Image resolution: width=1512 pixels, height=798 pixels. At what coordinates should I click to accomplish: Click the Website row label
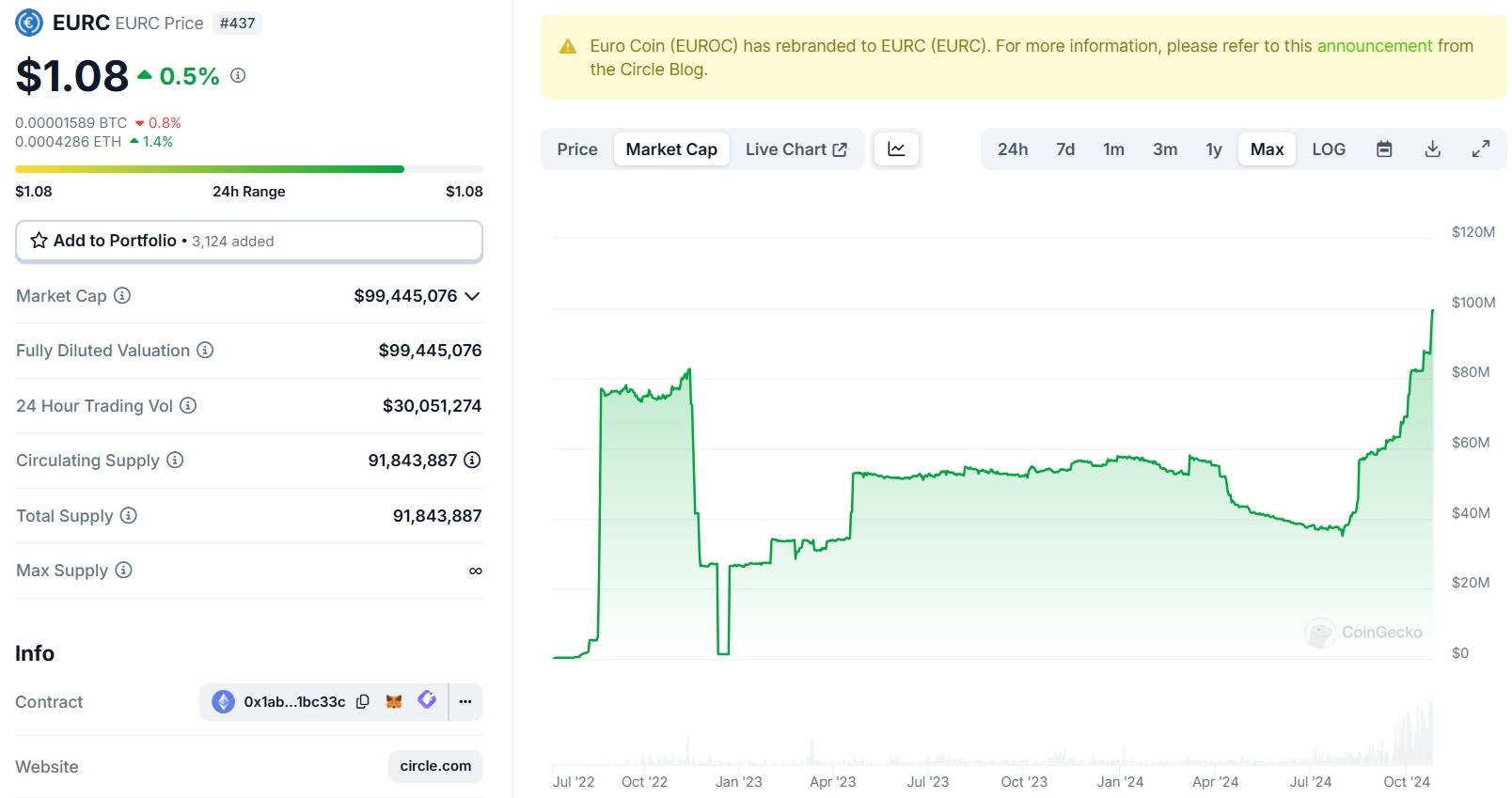click(47, 767)
